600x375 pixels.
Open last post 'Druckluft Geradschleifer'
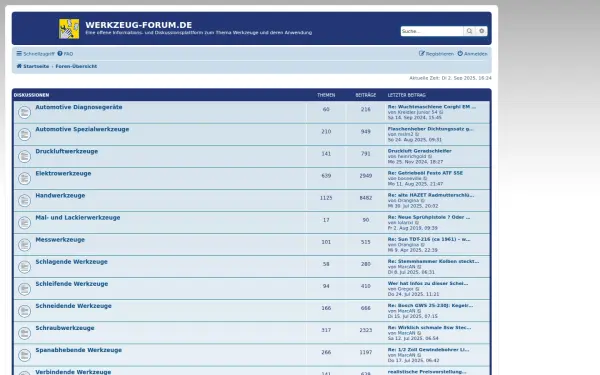419,151
